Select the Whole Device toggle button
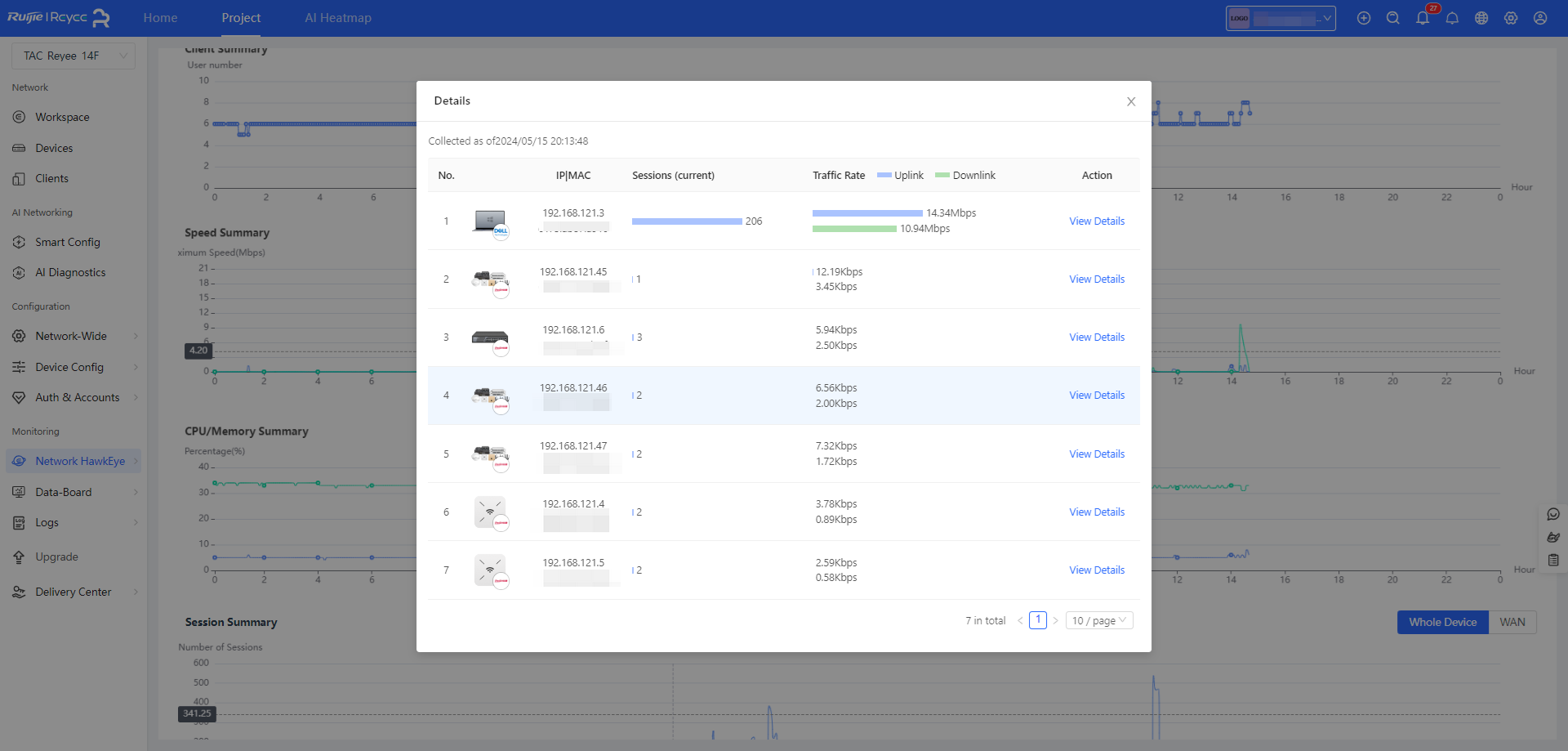 pos(1442,622)
